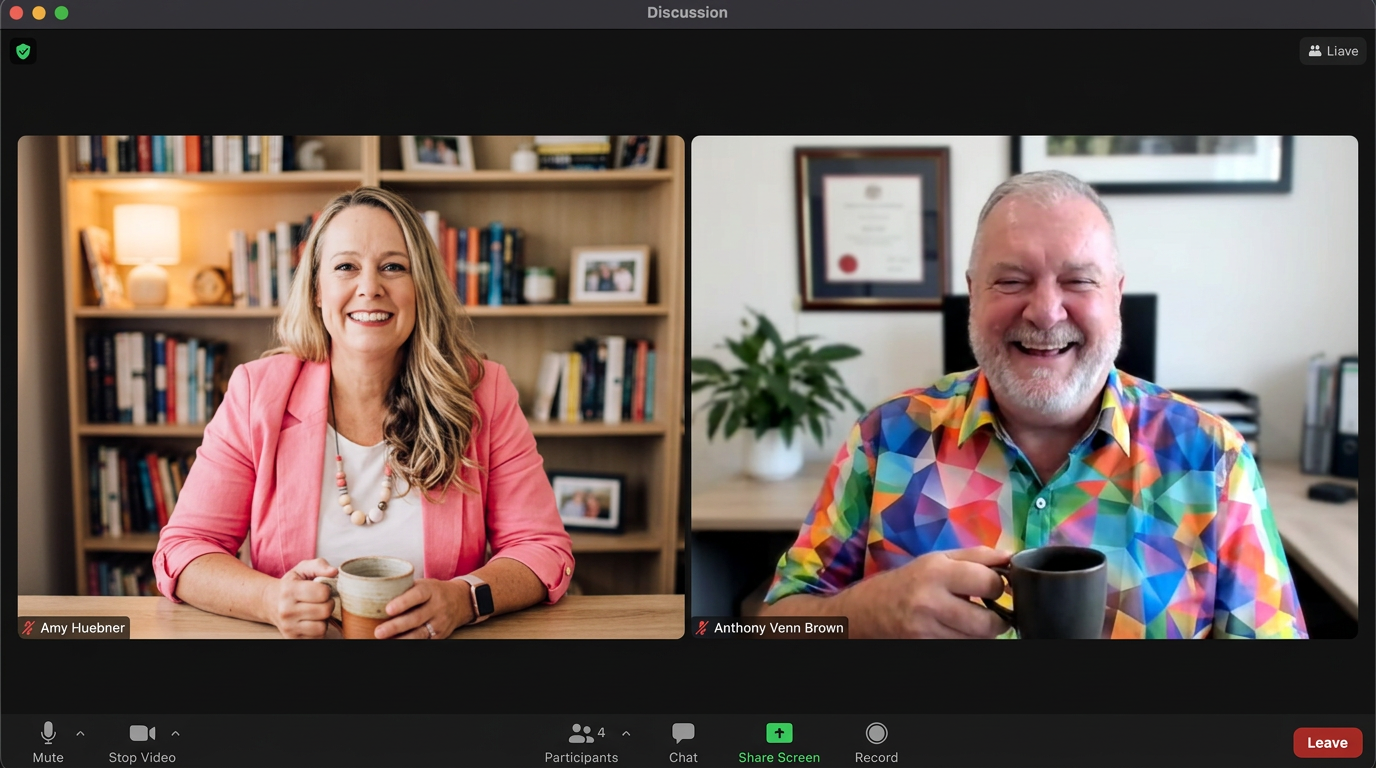Minimize the Discussion window
Screen dimensions: 1376x768
(x=39, y=13)
